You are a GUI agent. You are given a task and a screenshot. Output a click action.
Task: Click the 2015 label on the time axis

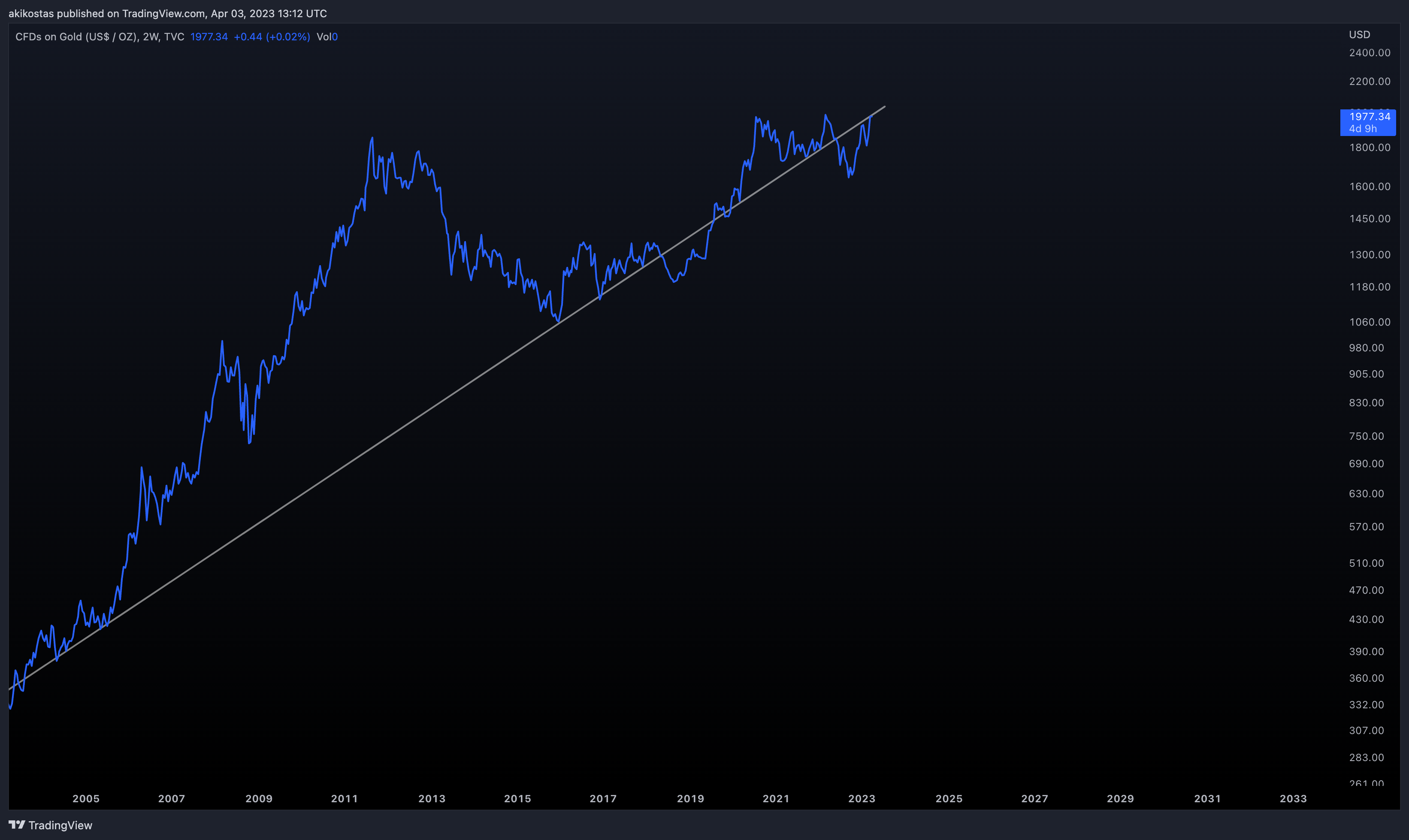517,799
